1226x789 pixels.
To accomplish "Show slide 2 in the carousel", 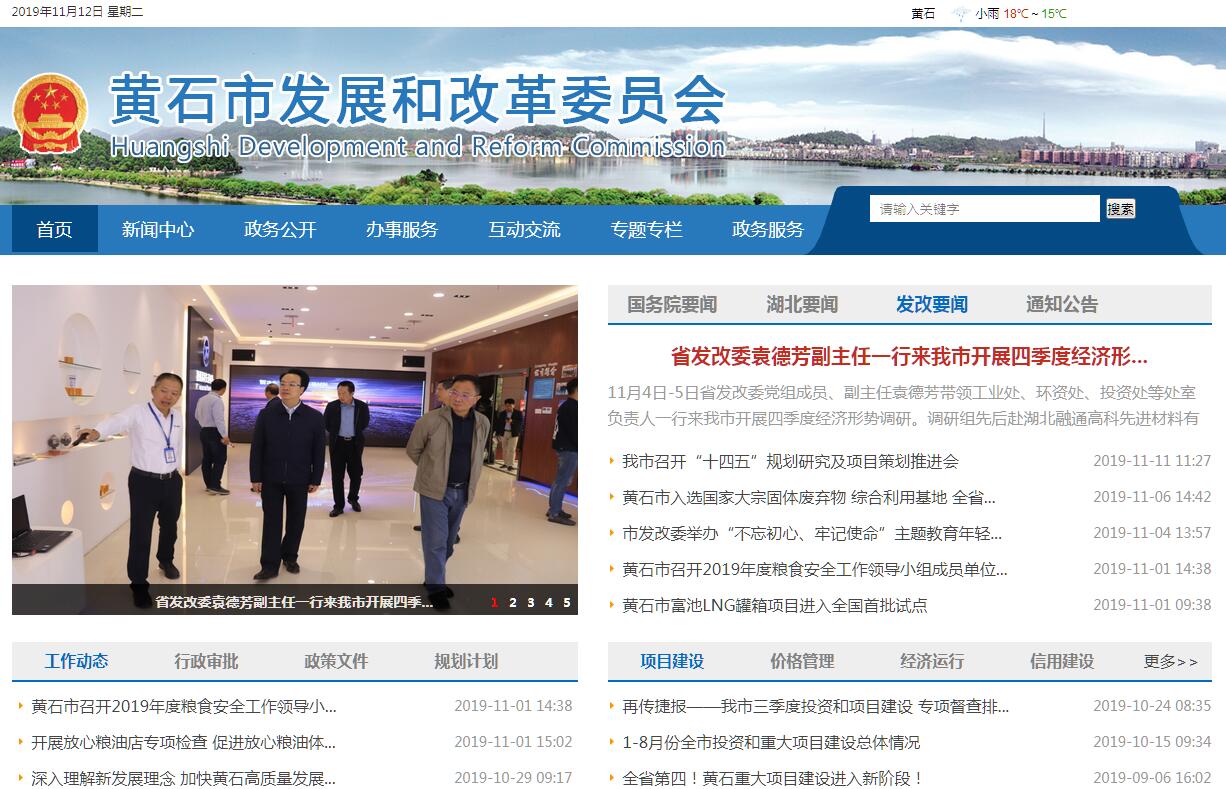I will [x=512, y=602].
